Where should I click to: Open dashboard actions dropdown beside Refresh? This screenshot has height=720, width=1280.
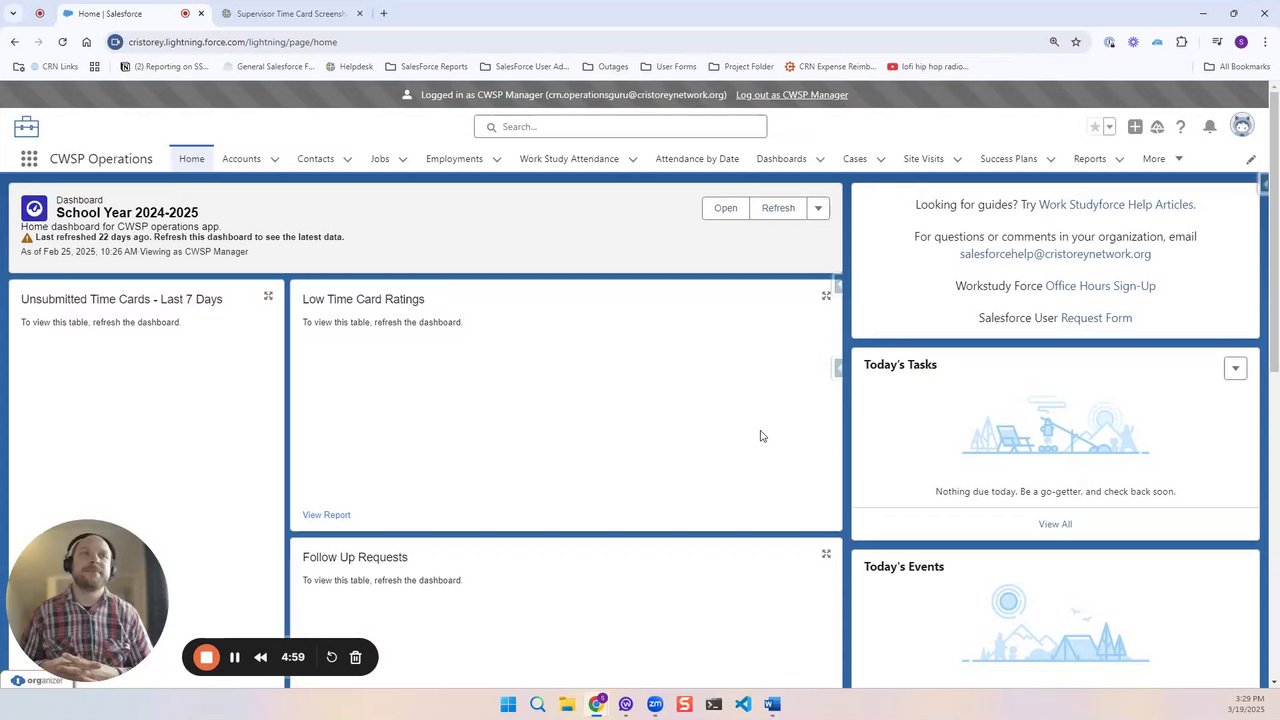point(818,208)
